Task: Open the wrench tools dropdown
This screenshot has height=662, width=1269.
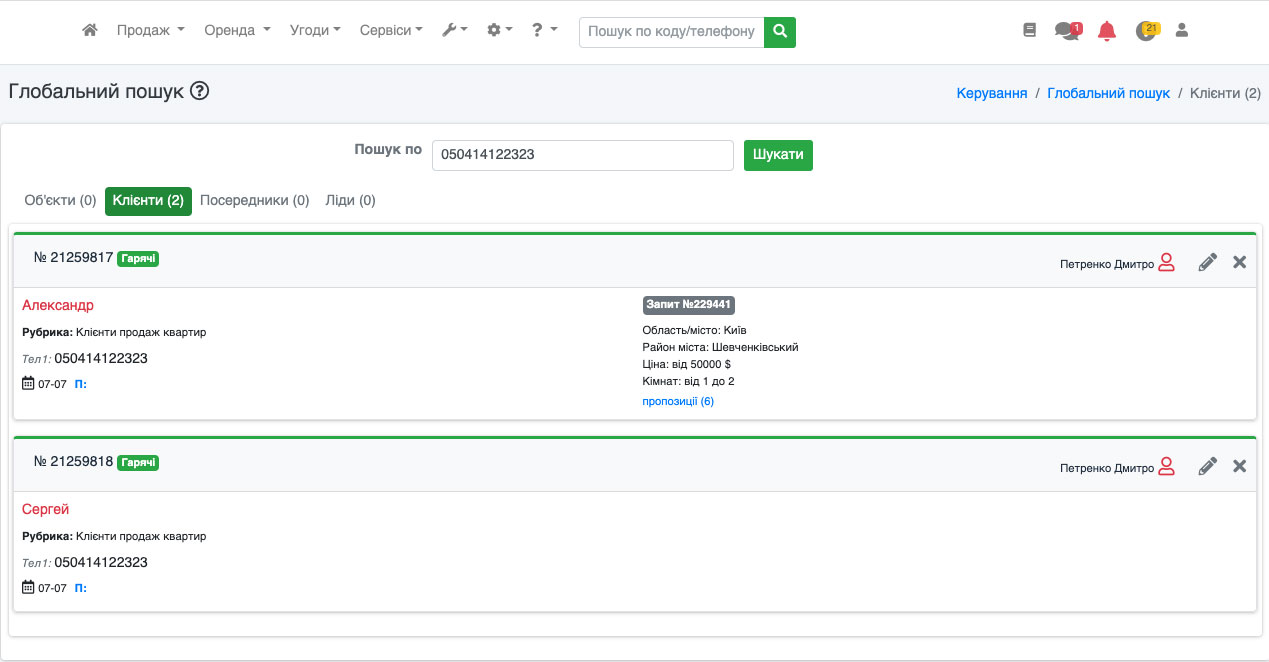Action: click(454, 31)
